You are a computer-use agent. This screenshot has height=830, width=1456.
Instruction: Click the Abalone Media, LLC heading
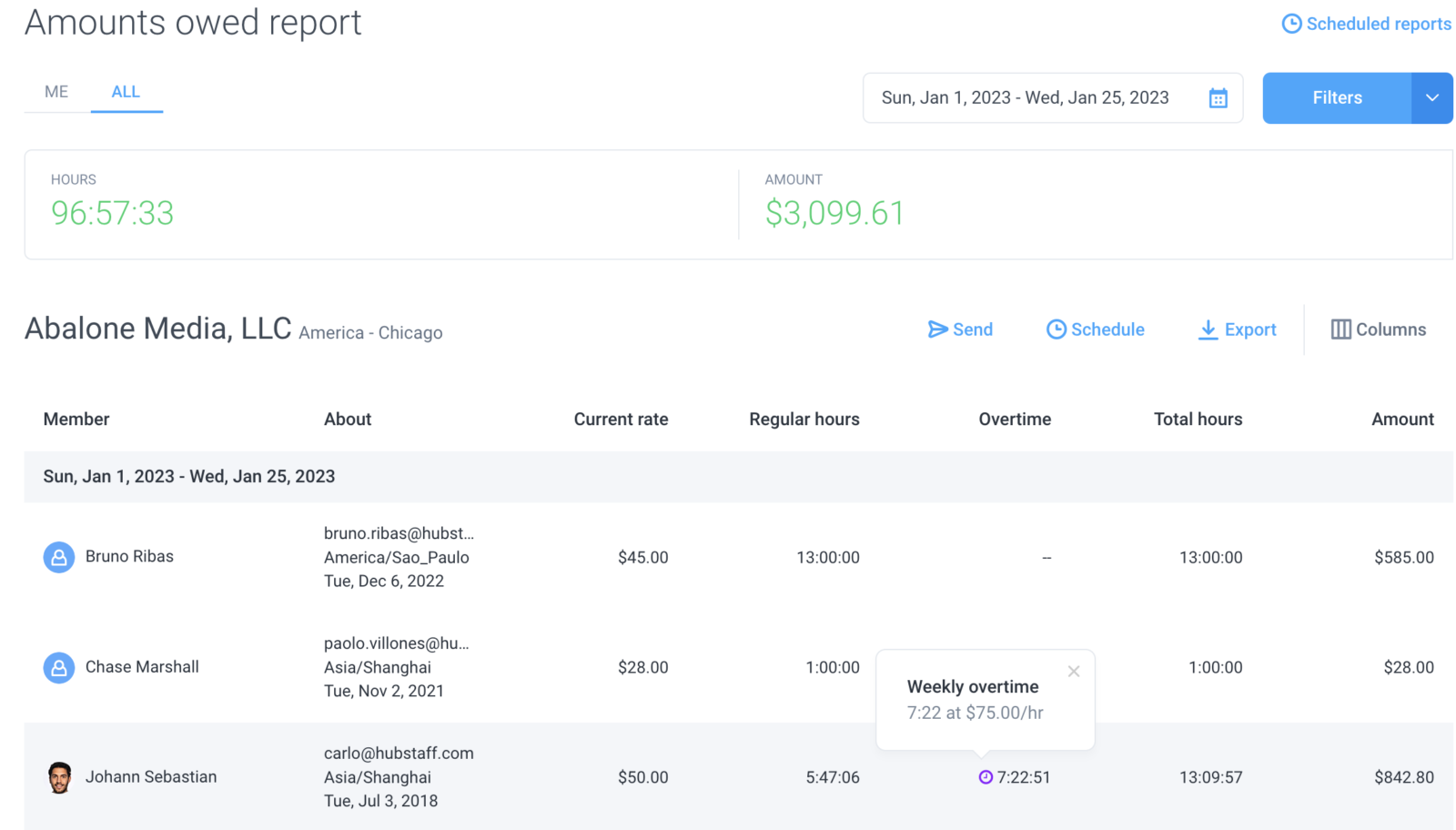pyautogui.click(x=158, y=329)
